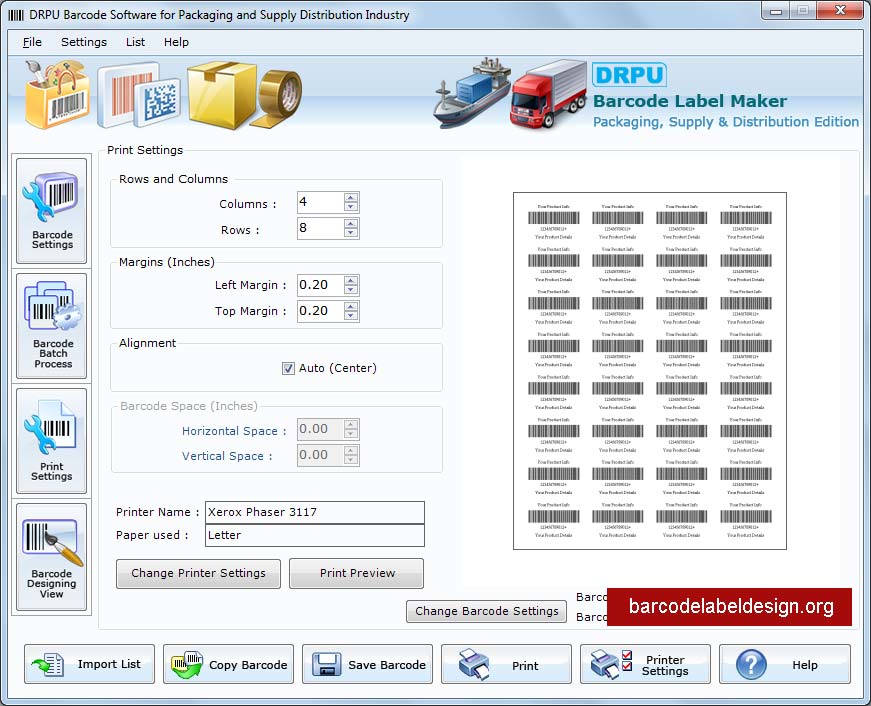The image size is (871, 706).
Task: Click the shopping bag barcode header icon
Action: [57, 94]
